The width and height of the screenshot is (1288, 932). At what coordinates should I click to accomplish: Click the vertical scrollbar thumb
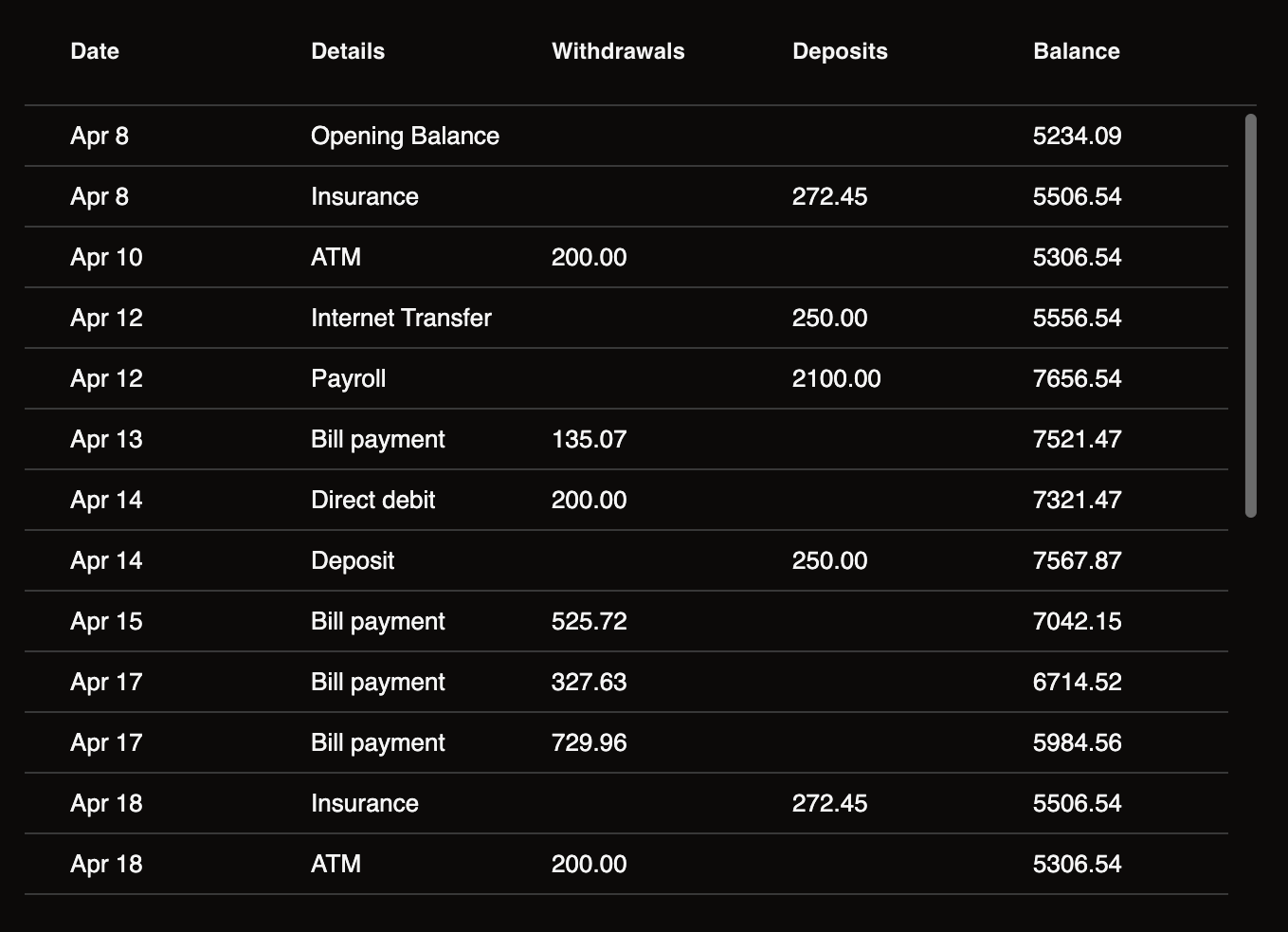[x=1250, y=315]
